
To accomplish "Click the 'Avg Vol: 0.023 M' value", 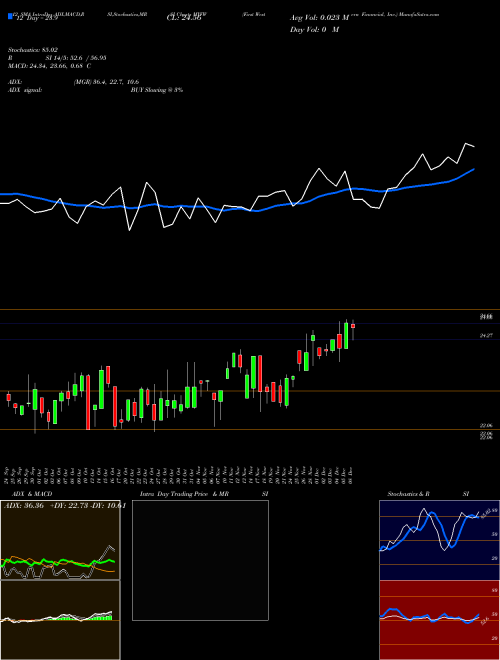I will click(x=319, y=18).
